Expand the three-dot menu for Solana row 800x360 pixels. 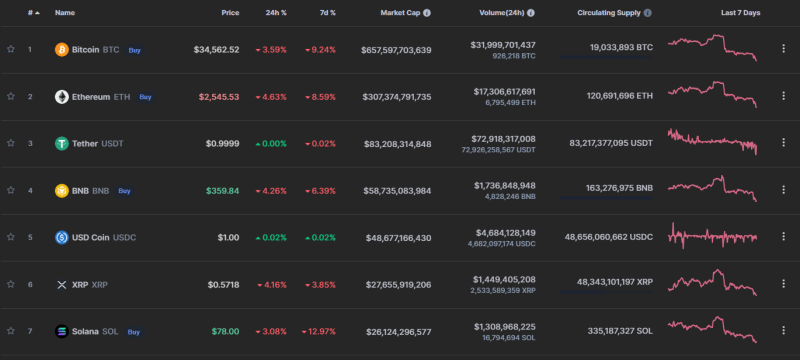(x=784, y=330)
